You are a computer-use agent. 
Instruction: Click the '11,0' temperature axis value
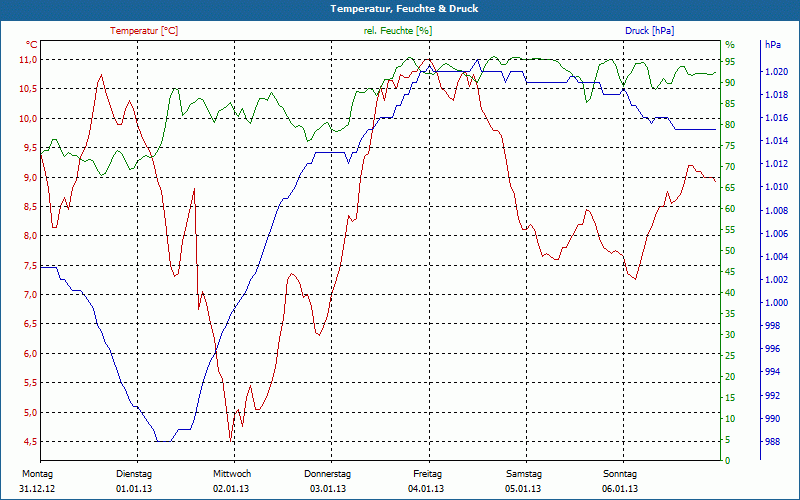click(x=28, y=60)
